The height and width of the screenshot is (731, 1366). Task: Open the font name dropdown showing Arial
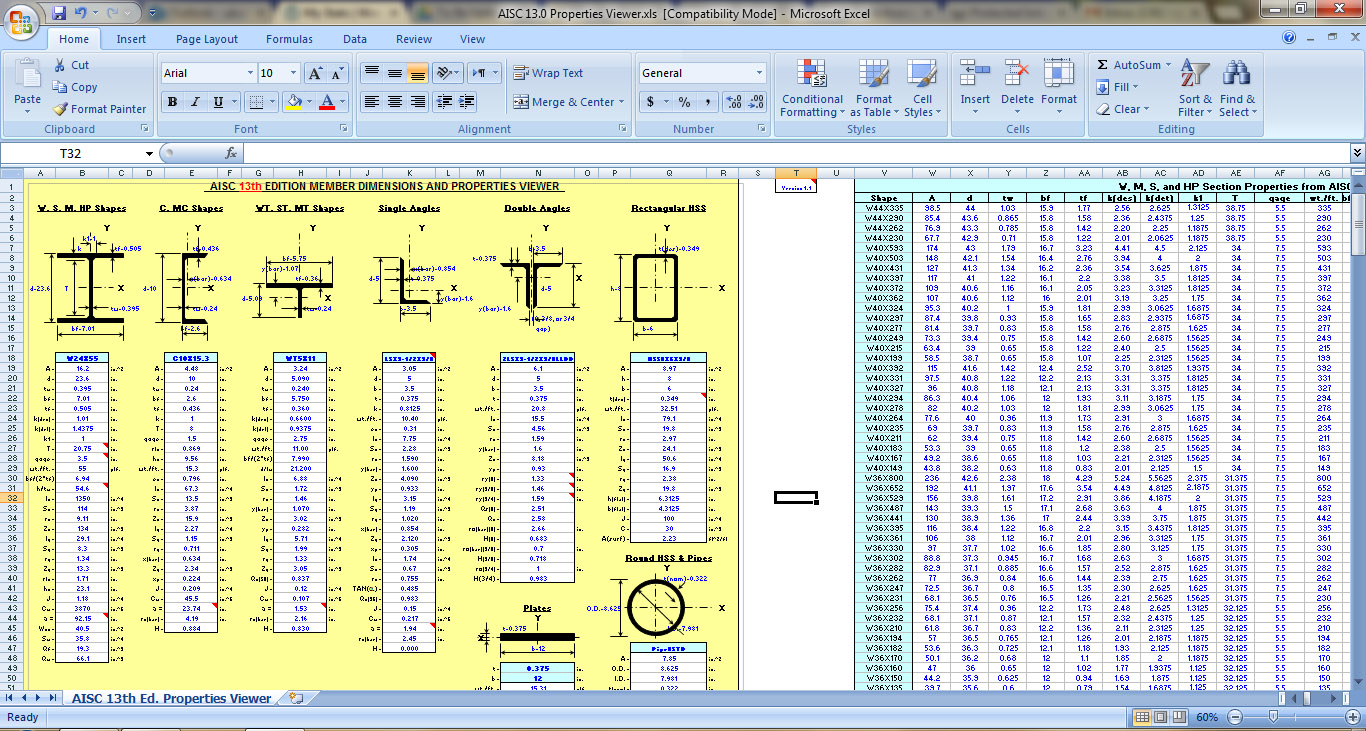click(250, 74)
